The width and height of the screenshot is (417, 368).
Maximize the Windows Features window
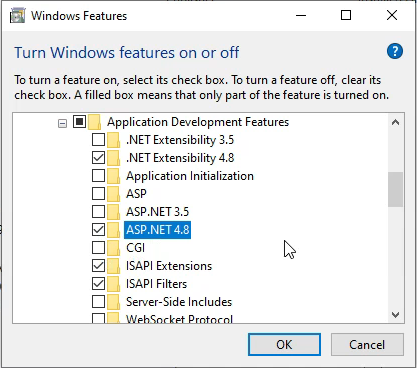pos(346,15)
